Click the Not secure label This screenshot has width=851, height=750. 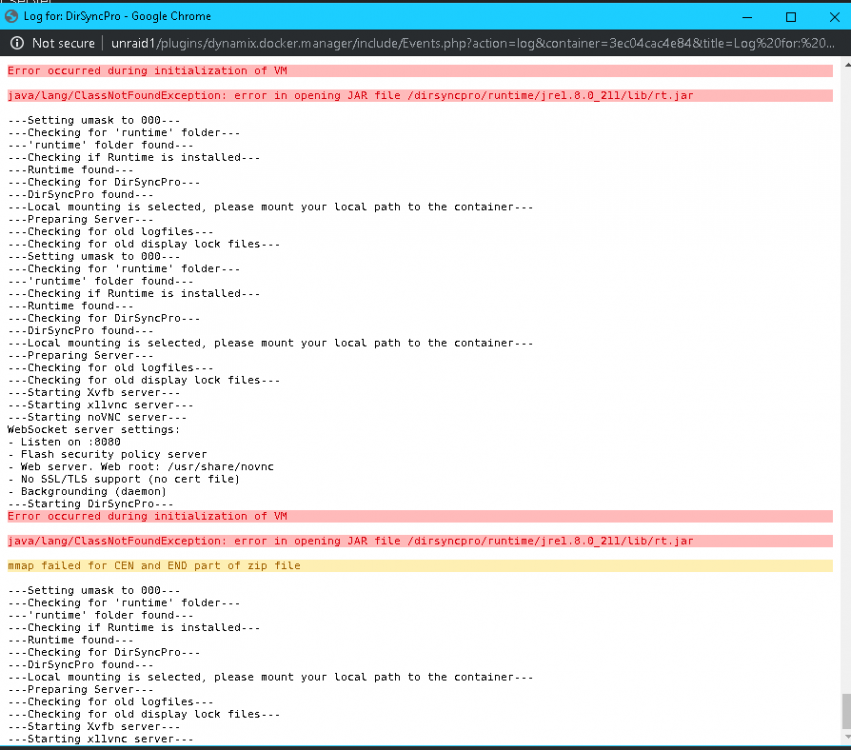coord(63,43)
